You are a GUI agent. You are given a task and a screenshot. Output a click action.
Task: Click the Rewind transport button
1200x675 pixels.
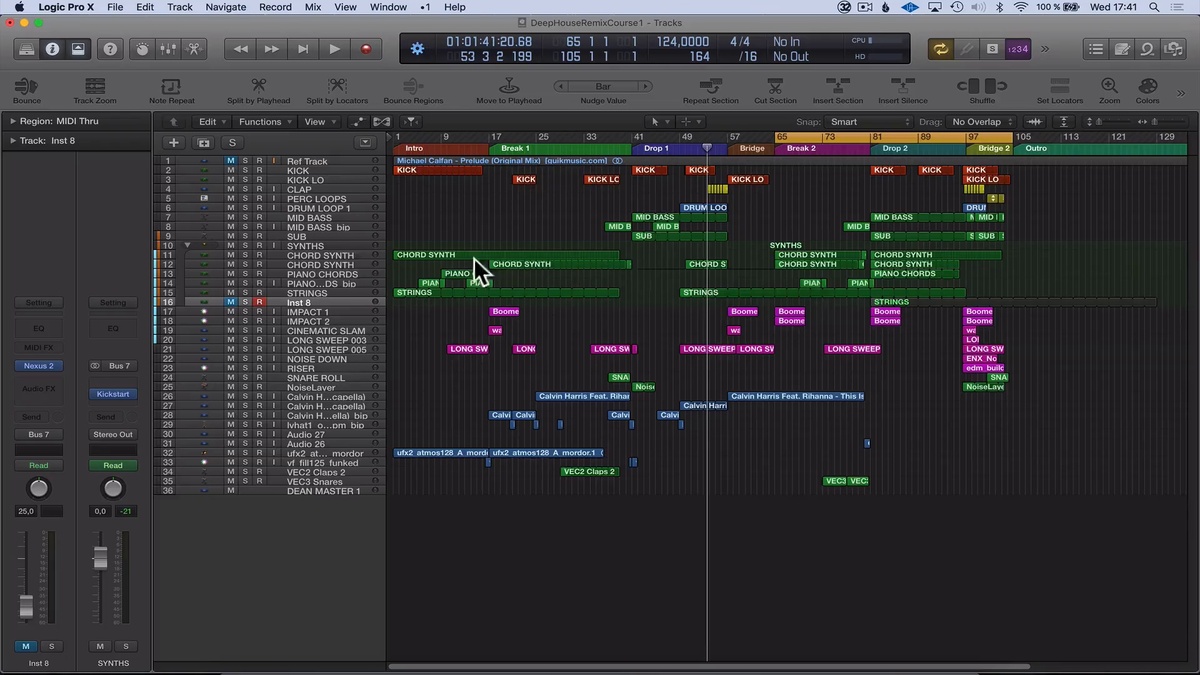coord(240,49)
